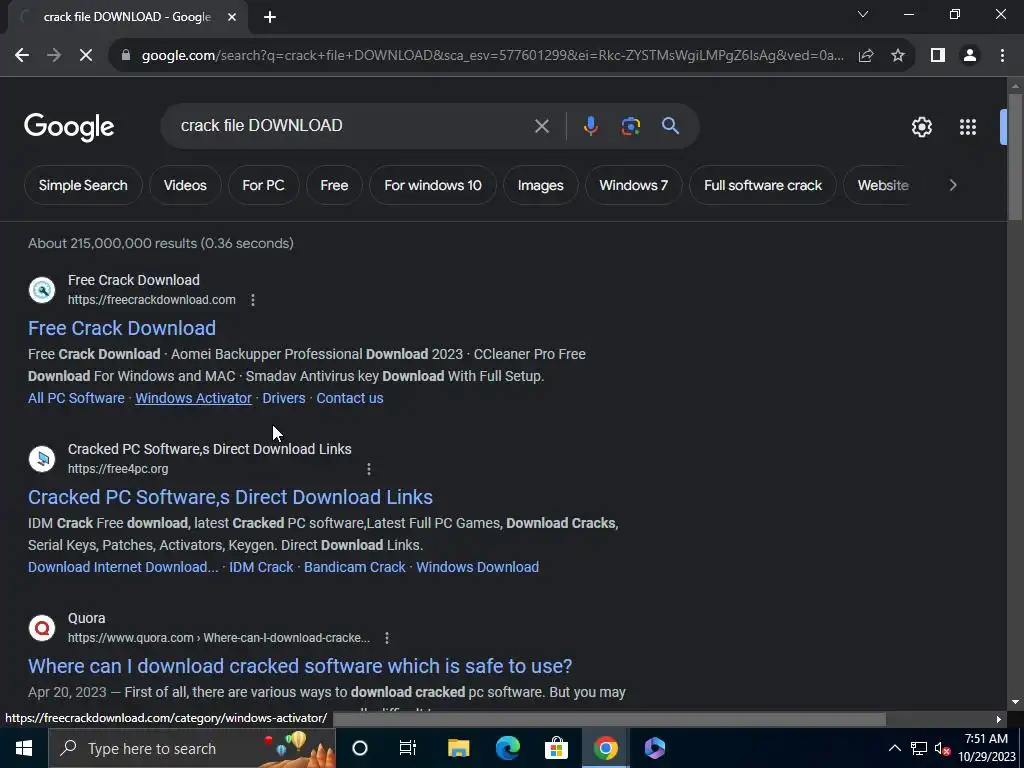Expand more filter chips with the arrow
1024x768 pixels.
point(953,185)
